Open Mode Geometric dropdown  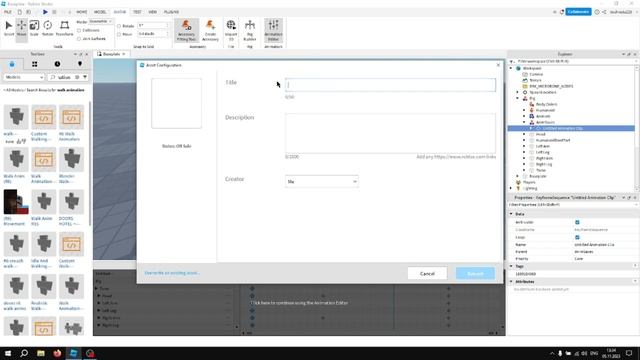click(100, 21)
